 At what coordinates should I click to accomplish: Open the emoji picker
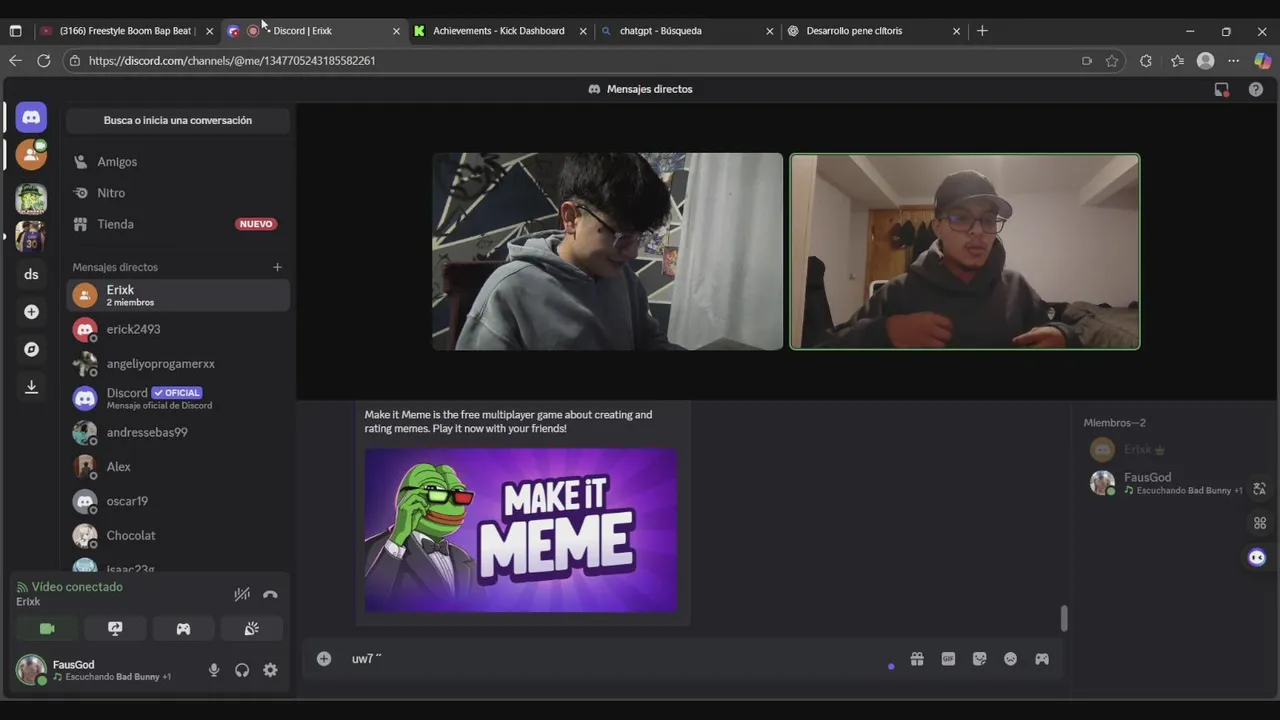pos(1011,659)
